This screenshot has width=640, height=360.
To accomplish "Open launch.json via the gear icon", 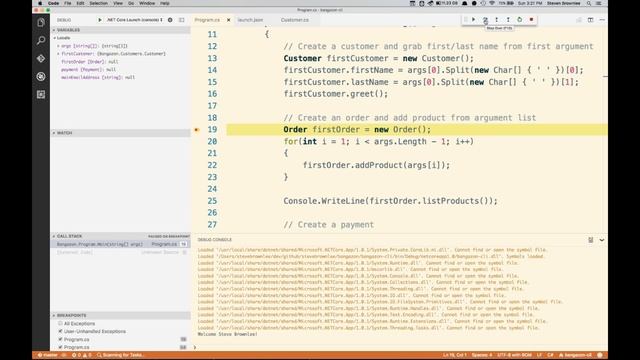I will (170, 20).
